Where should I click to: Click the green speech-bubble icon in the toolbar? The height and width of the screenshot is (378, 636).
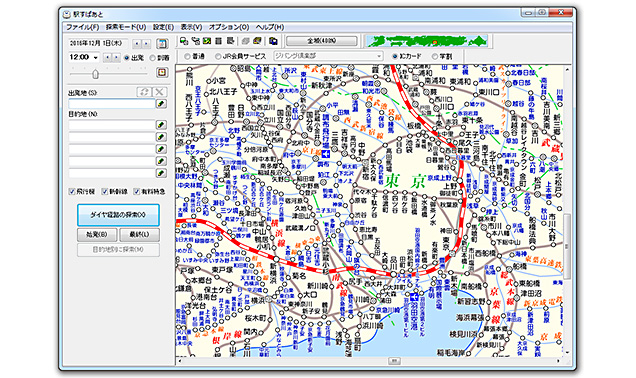click(184, 41)
